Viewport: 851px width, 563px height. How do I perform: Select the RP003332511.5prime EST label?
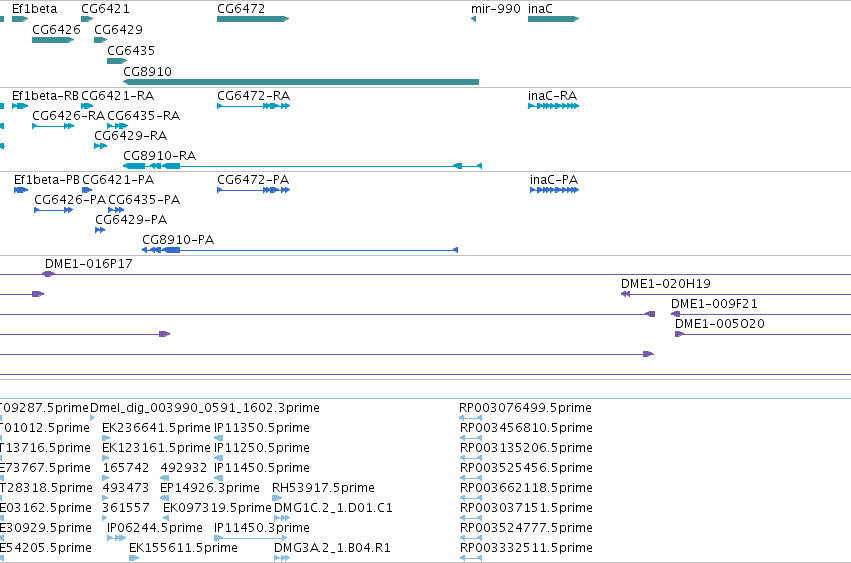(526, 548)
